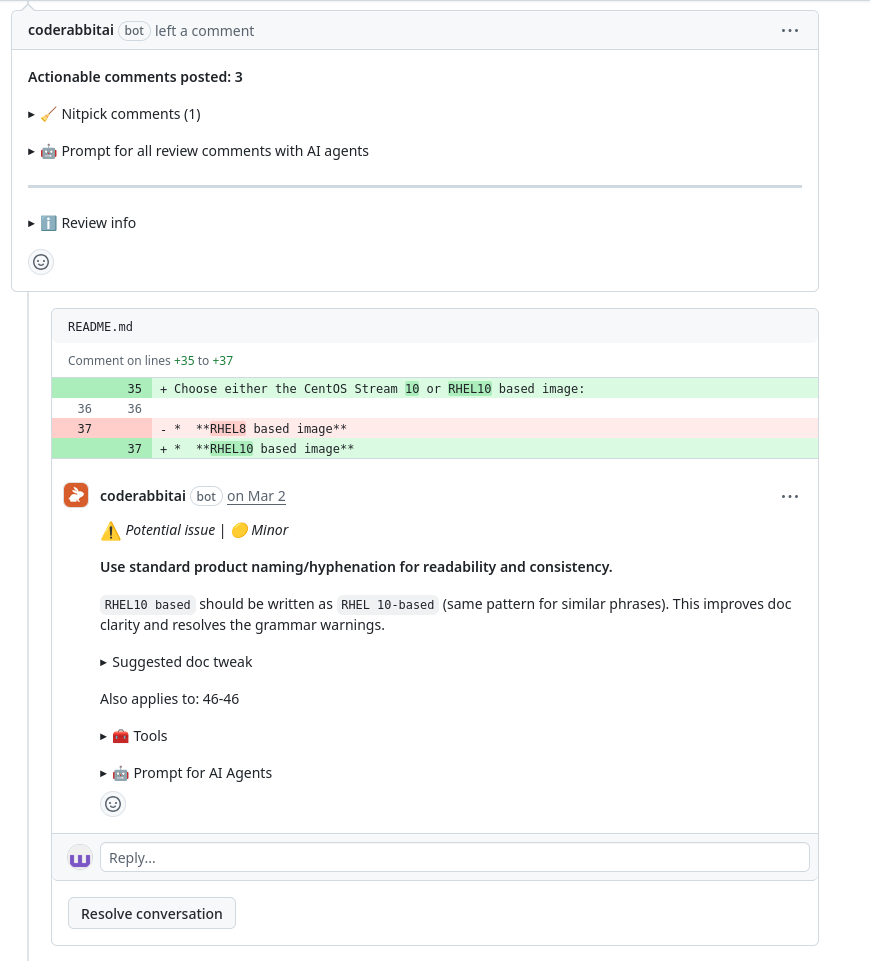Open the coderabbitai author link at top

[x=71, y=31]
